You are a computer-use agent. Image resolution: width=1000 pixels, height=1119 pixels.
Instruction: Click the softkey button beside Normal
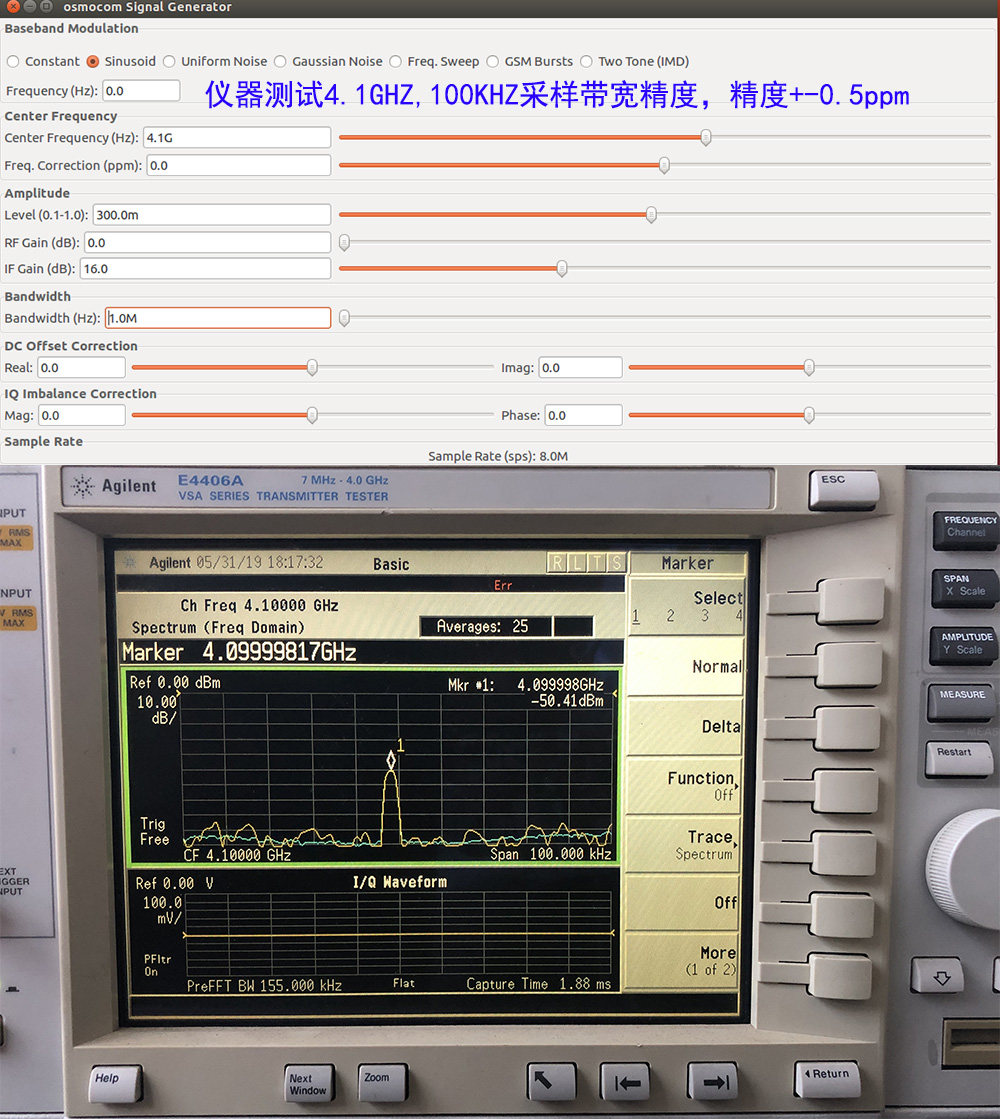point(849,664)
